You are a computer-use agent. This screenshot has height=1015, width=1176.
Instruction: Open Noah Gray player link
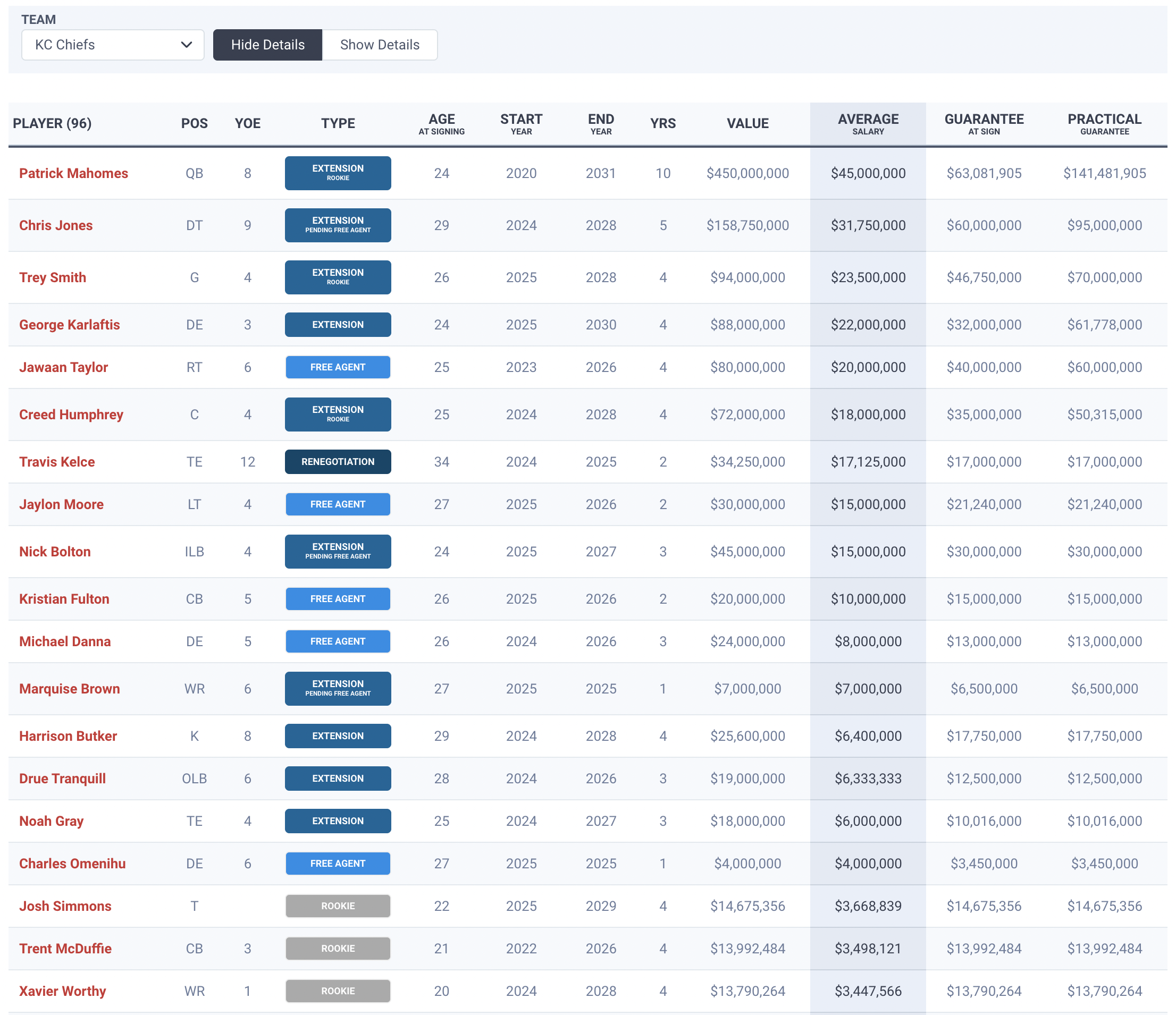[51, 821]
